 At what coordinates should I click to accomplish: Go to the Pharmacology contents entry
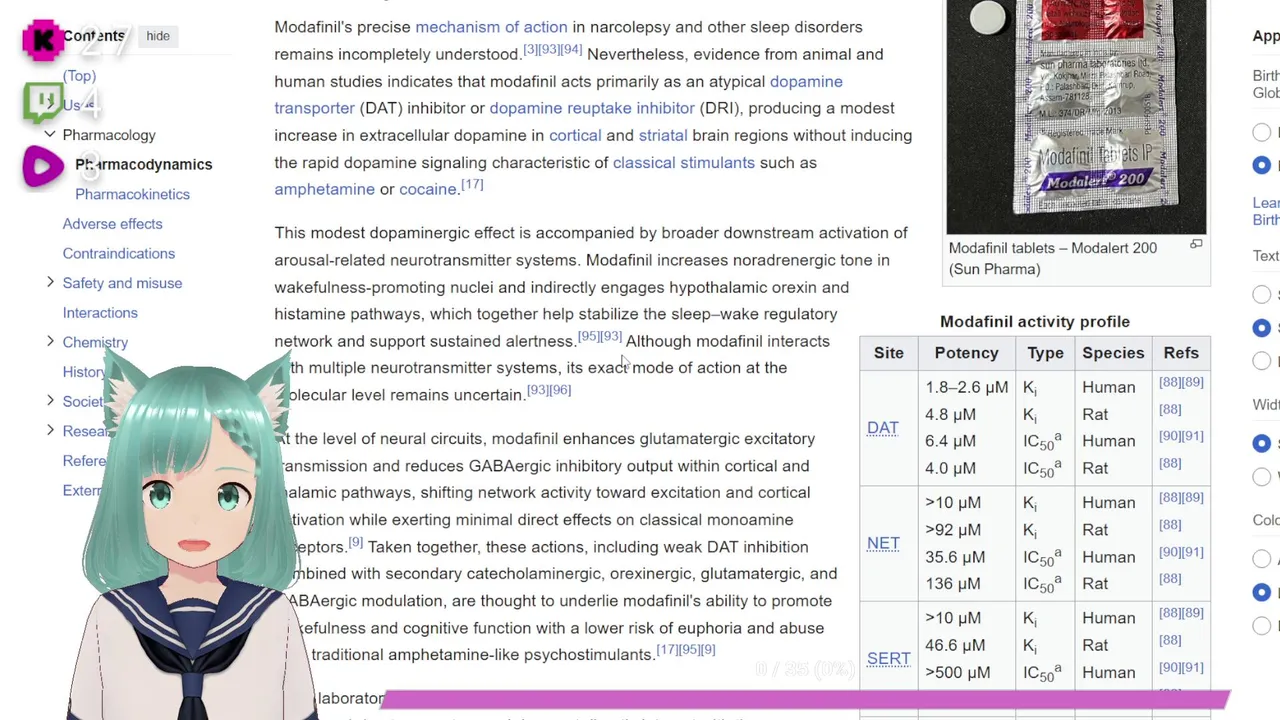pos(109,135)
